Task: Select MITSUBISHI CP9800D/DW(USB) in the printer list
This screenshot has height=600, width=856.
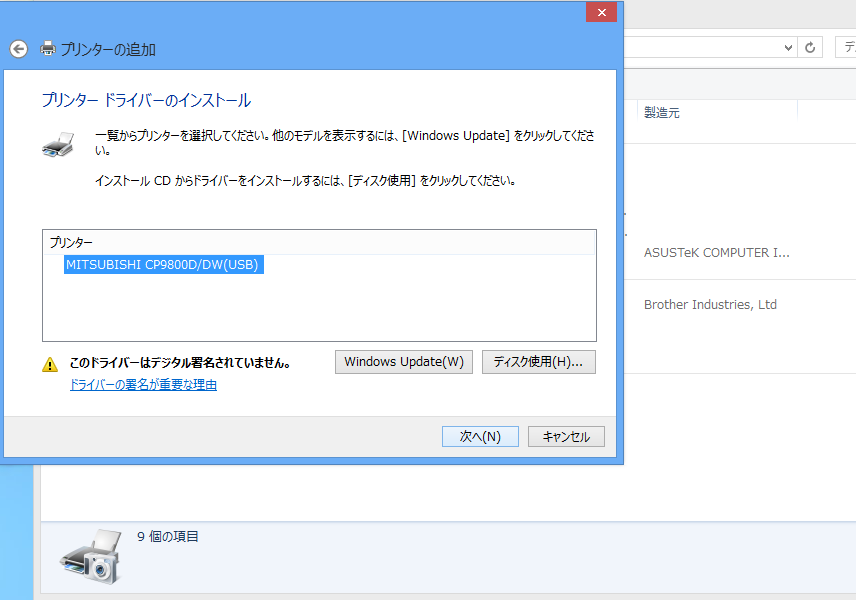Action: pos(162,265)
